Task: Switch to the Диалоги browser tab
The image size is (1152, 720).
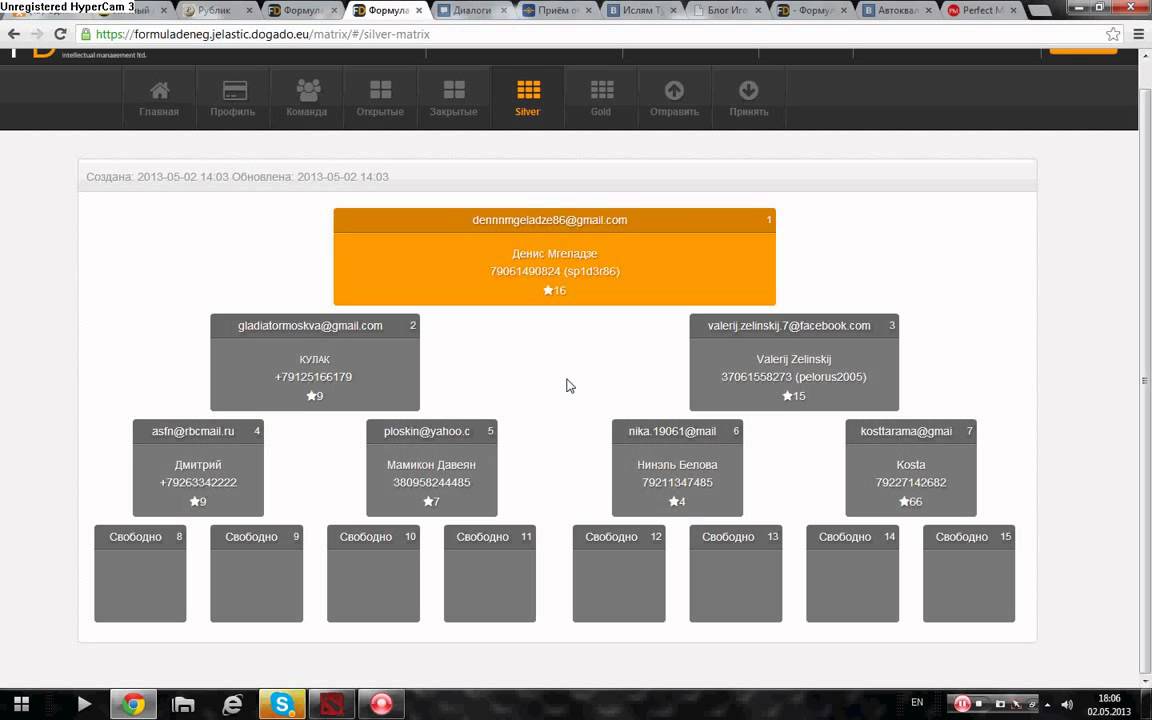Action: tap(474, 10)
